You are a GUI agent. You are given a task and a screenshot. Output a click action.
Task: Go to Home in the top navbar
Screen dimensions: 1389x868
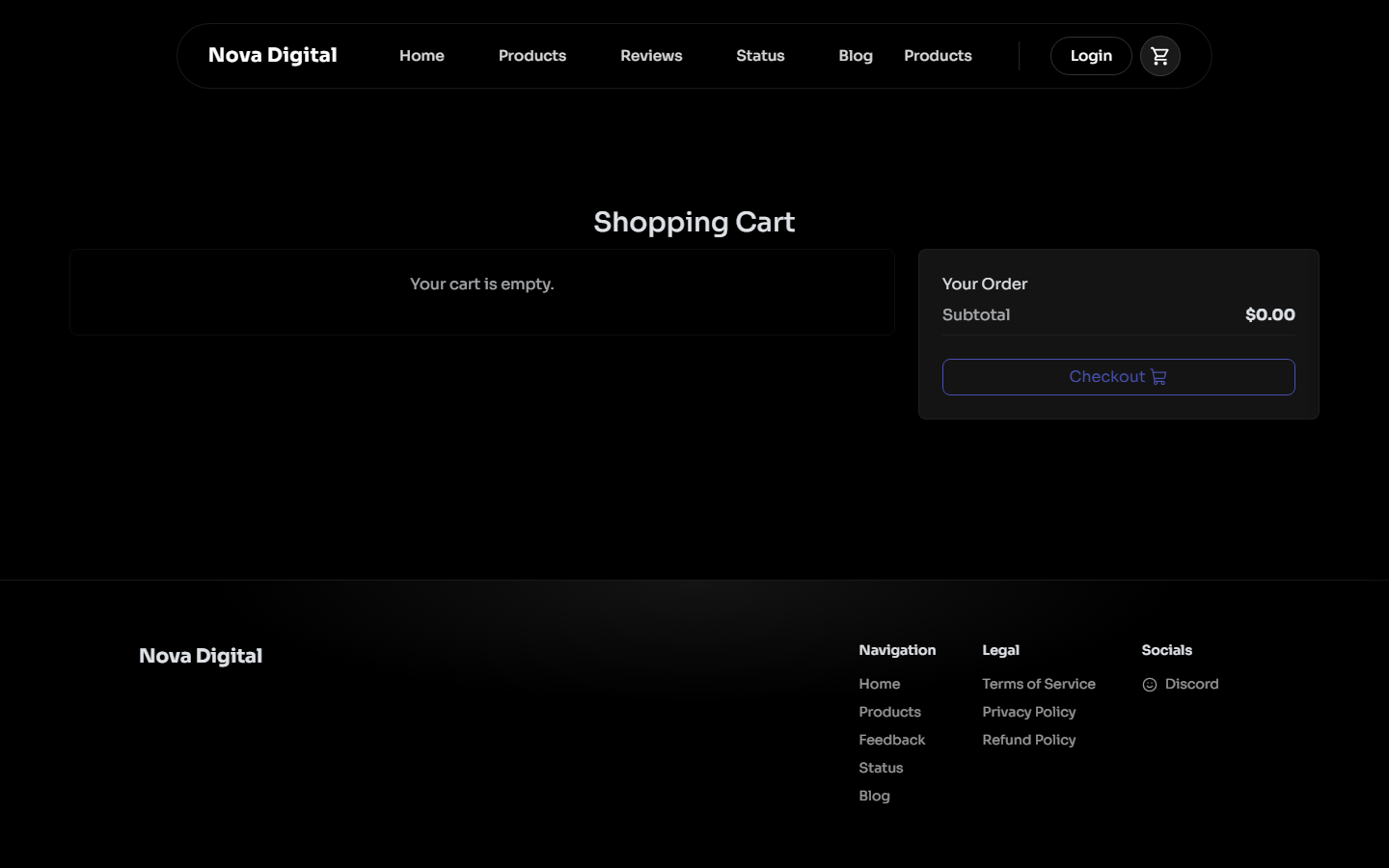click(x=422, y=56)
